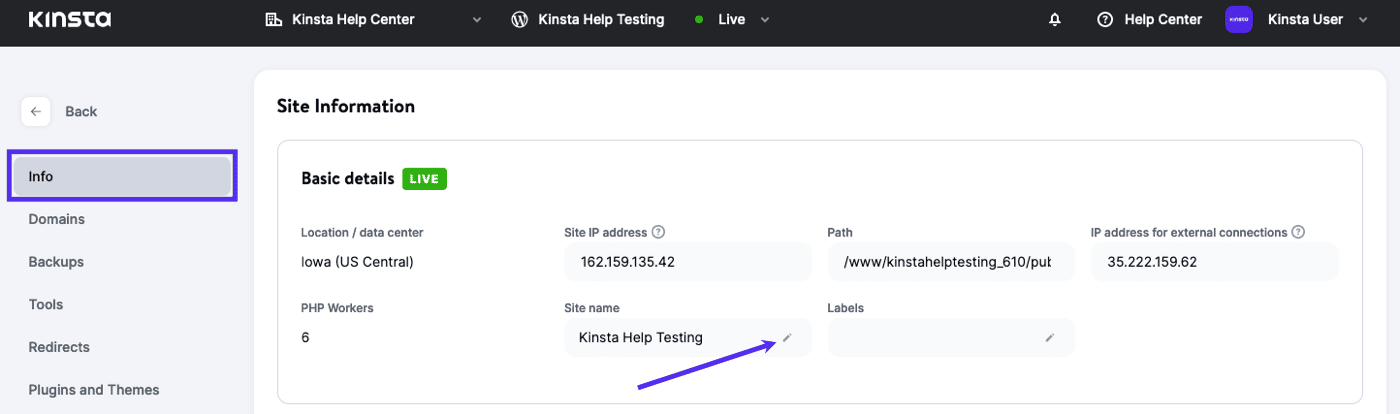Click the Location / data center label
Image resolution: width=1400 pixels, height=414 pixels.
362,232
